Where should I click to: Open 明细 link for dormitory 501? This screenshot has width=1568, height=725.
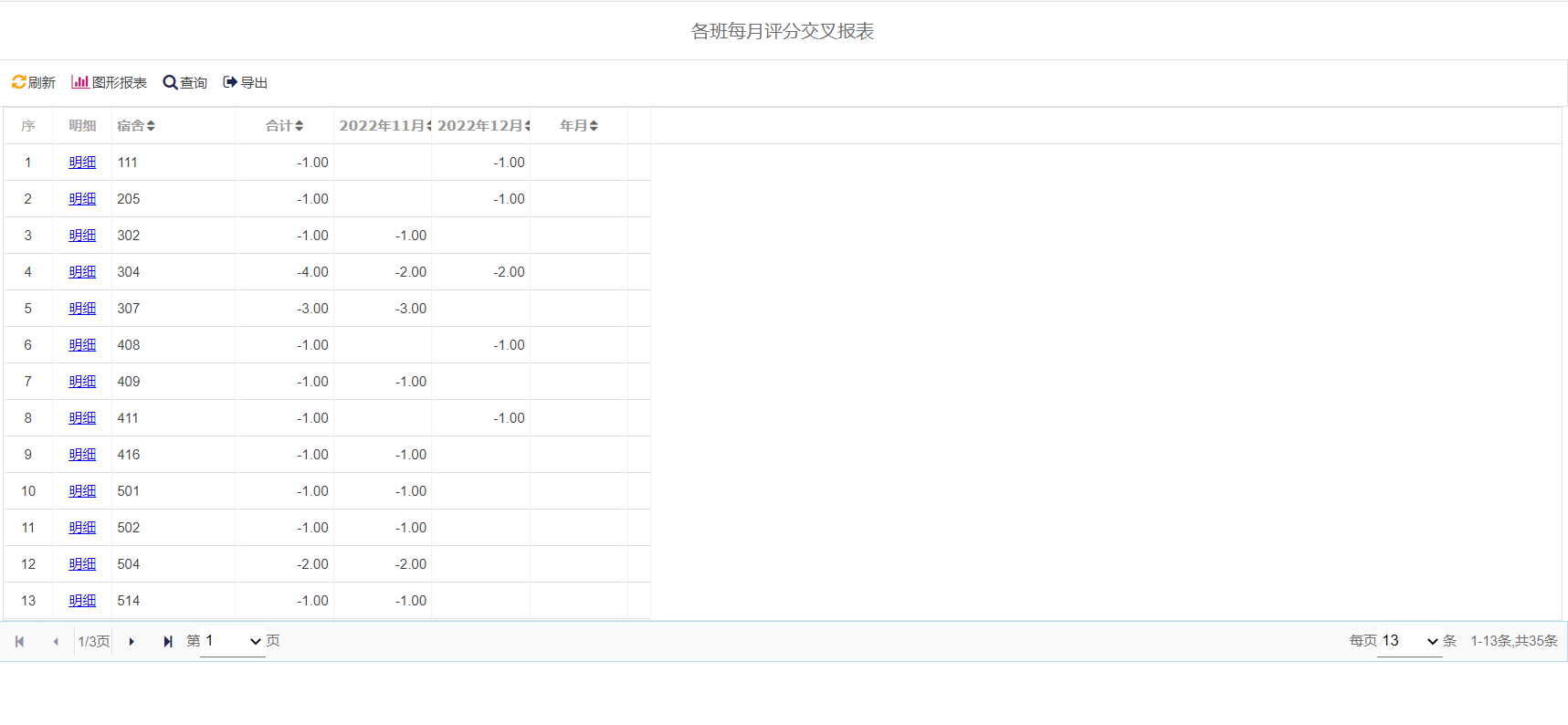(x=82, y=491)
